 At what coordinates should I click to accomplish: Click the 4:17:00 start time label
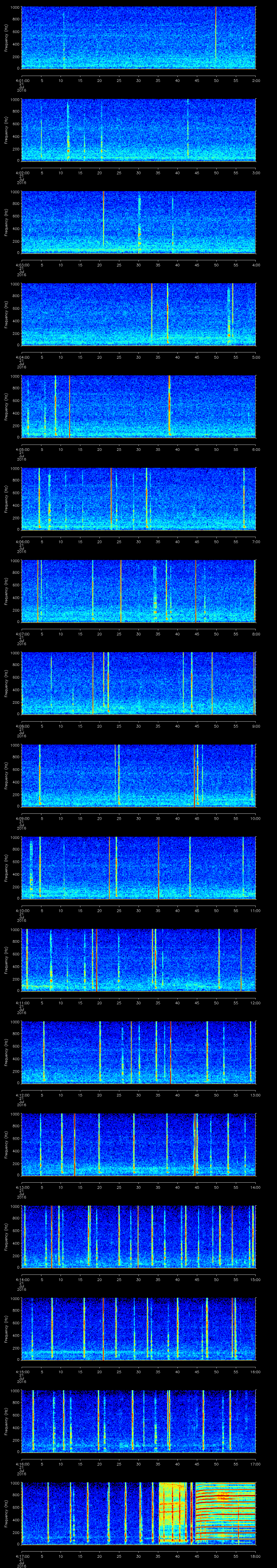[22, 1556]
